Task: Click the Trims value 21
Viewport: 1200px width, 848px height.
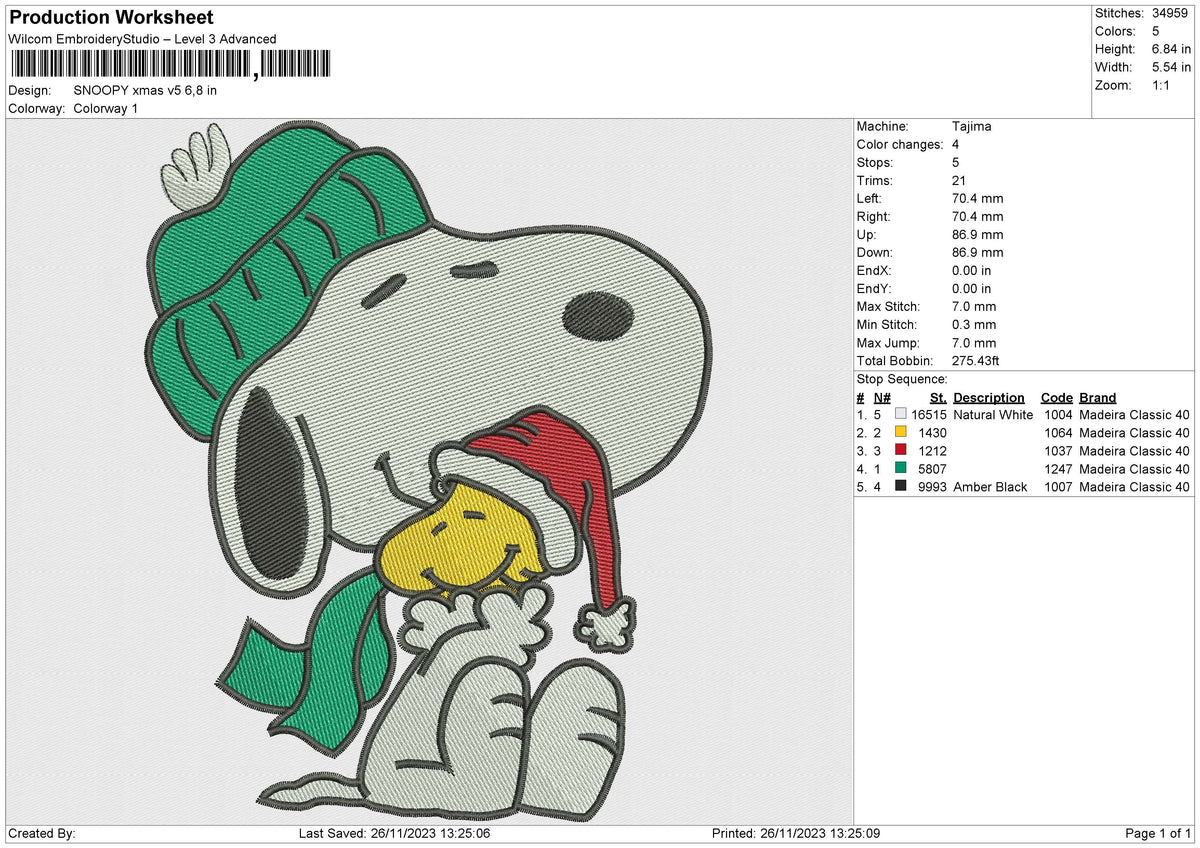Action: coord(959,181)
